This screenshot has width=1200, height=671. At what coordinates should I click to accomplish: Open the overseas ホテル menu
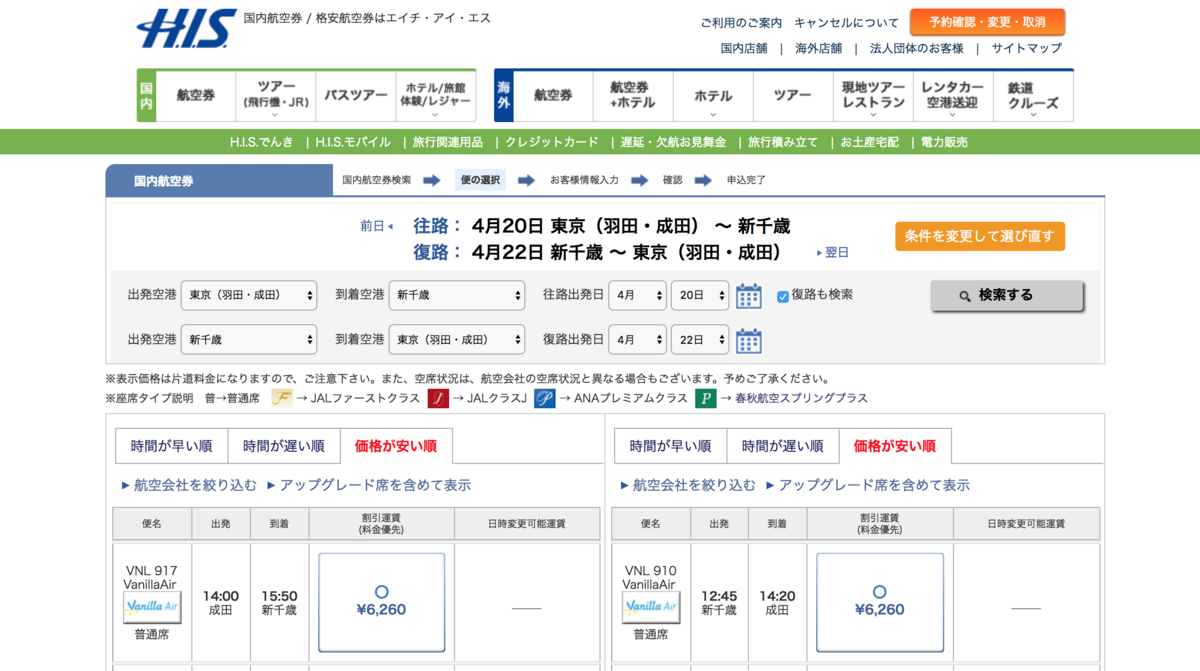(x=713, y=96)
